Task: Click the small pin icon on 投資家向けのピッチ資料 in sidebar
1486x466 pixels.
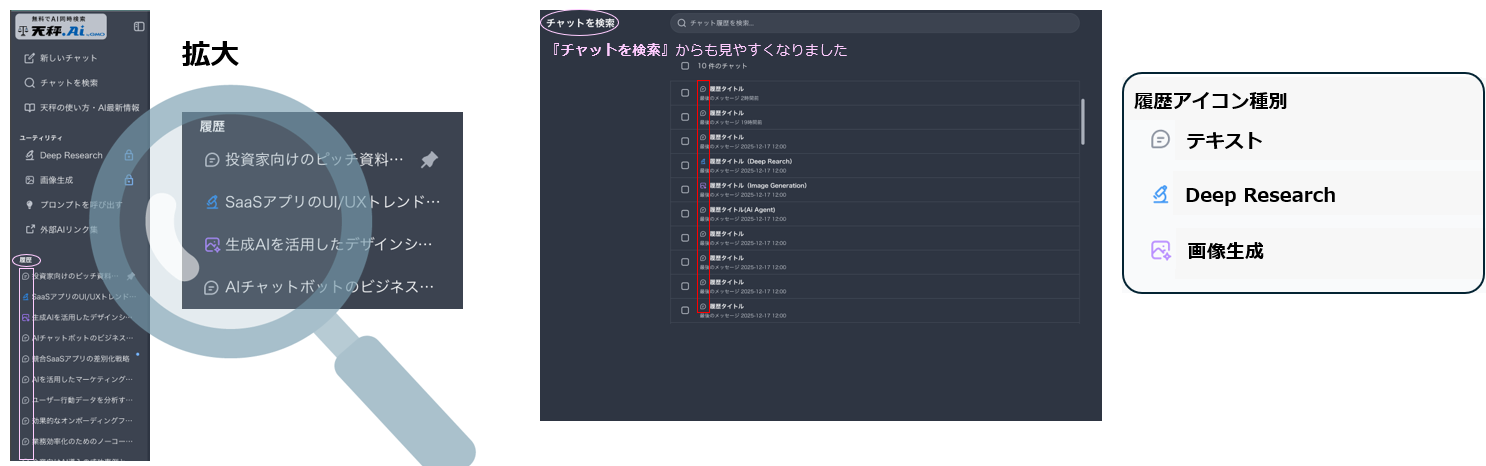Action: point(130,275)
